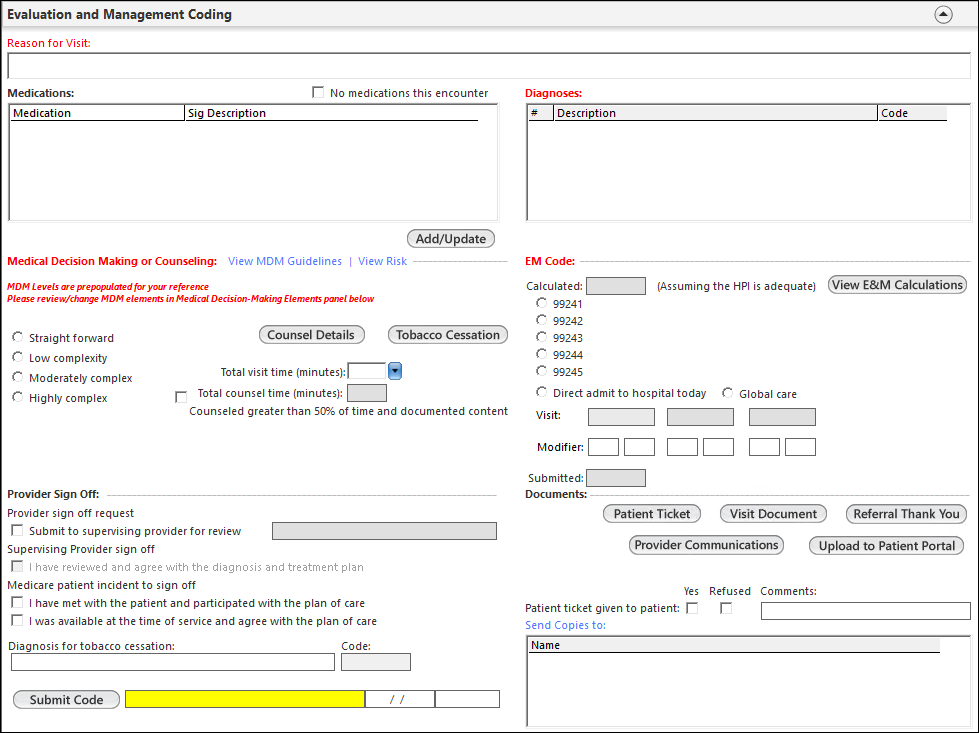
Task: Choose EM code 99244
Action: click(x=541, y=353)
